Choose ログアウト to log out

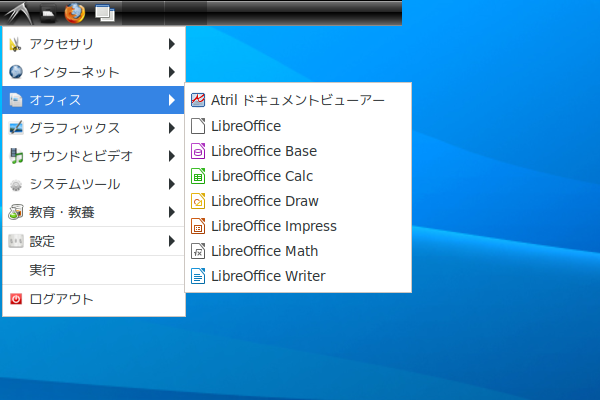(94, 299)
